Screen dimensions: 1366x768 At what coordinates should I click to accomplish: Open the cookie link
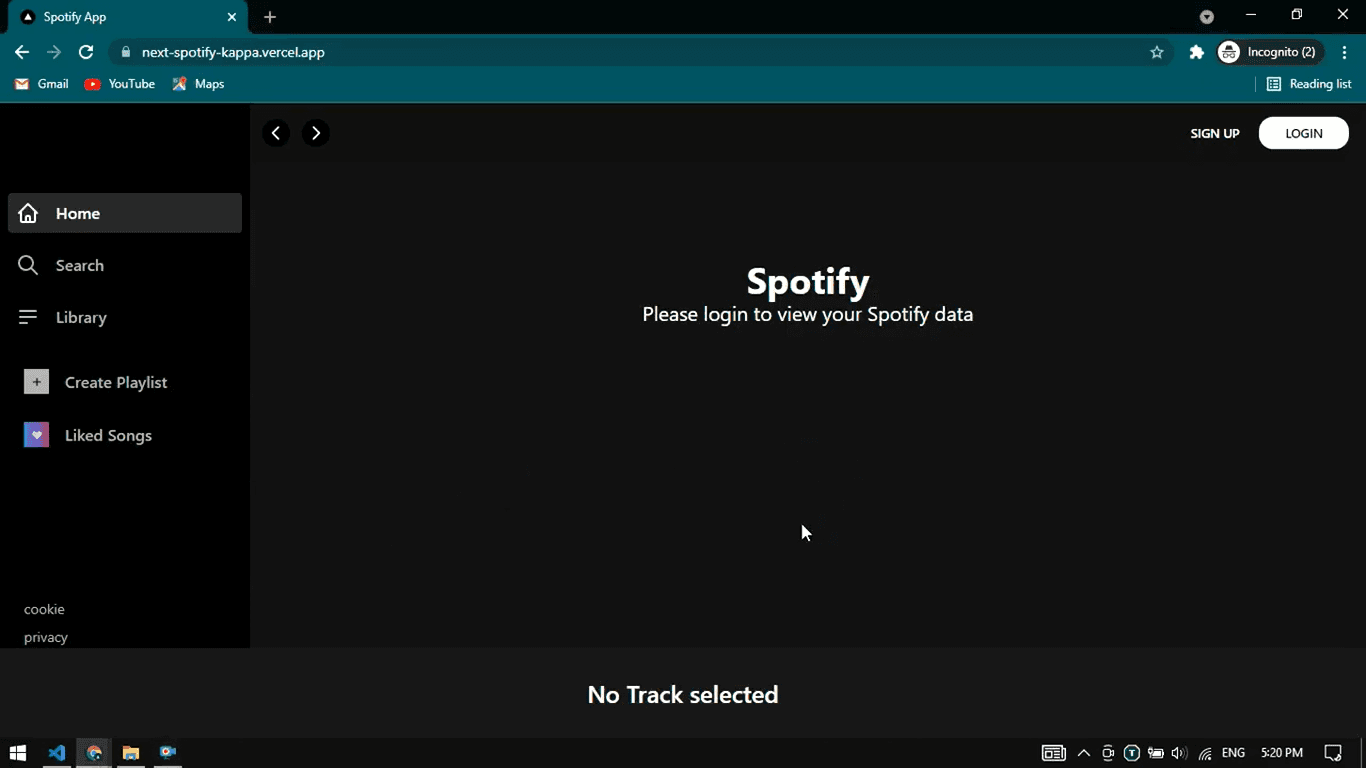[x=44, y=609]
